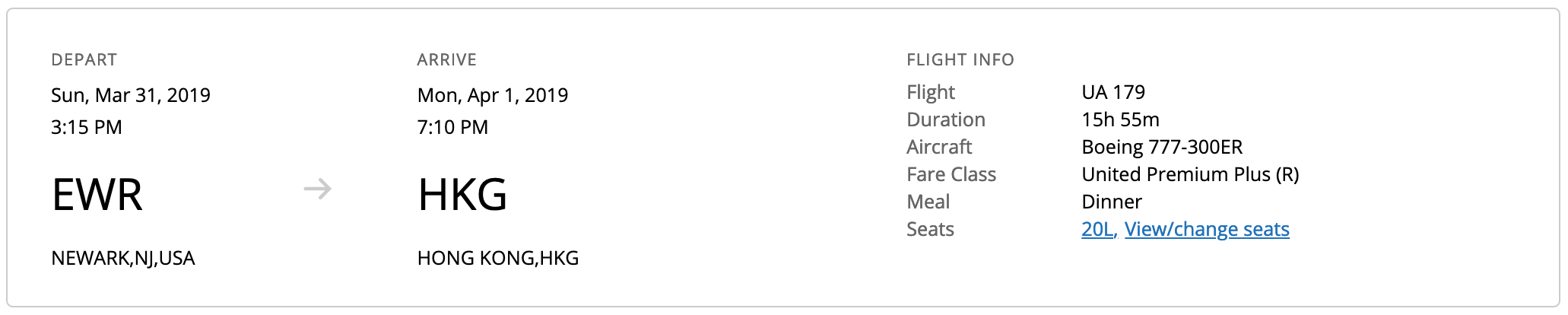Click the 15h 55m duration value

pos(1120,119)
